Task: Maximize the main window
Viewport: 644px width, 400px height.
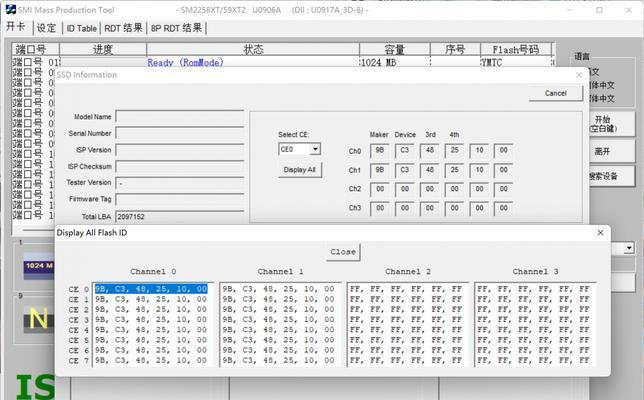Action: tap(599, 10)
